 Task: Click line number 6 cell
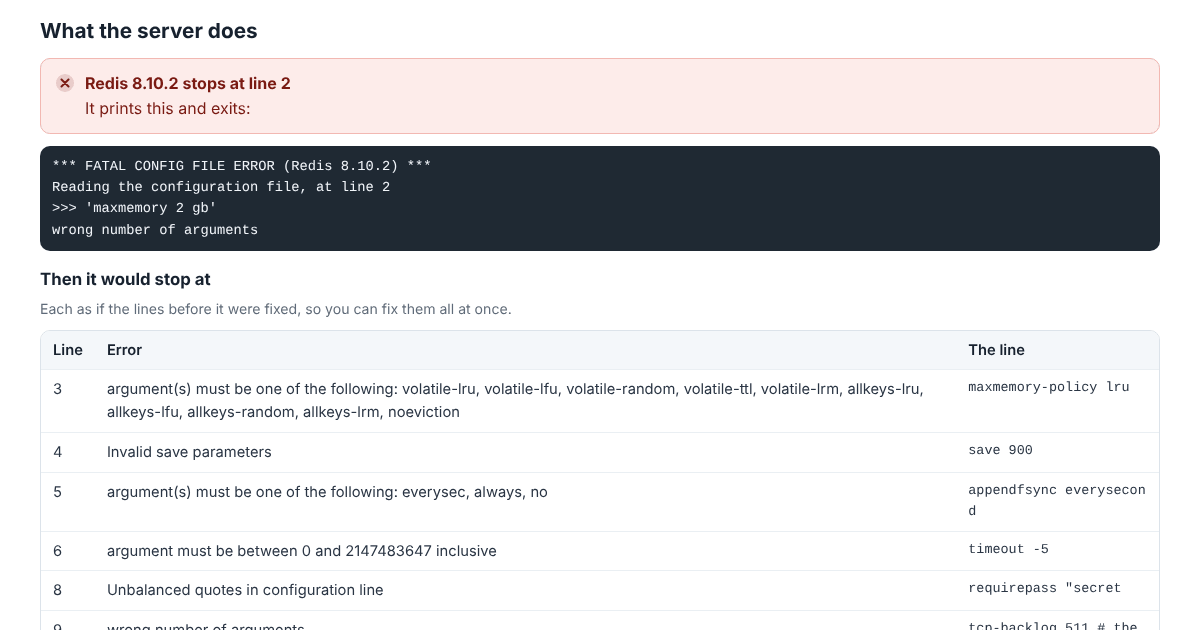[x=58, y=551]
